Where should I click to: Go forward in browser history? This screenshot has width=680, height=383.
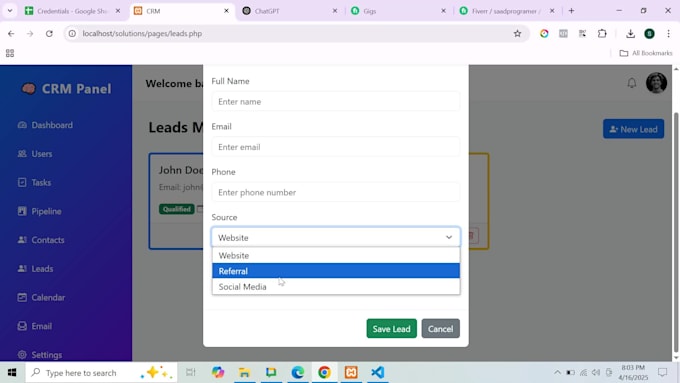click(30, 33)
